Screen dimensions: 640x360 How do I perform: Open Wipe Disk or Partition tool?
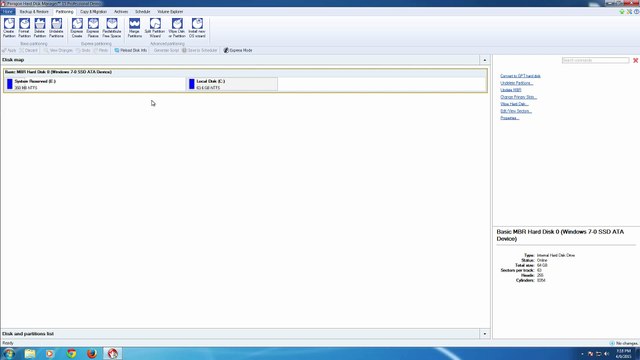tap(177, 28)
